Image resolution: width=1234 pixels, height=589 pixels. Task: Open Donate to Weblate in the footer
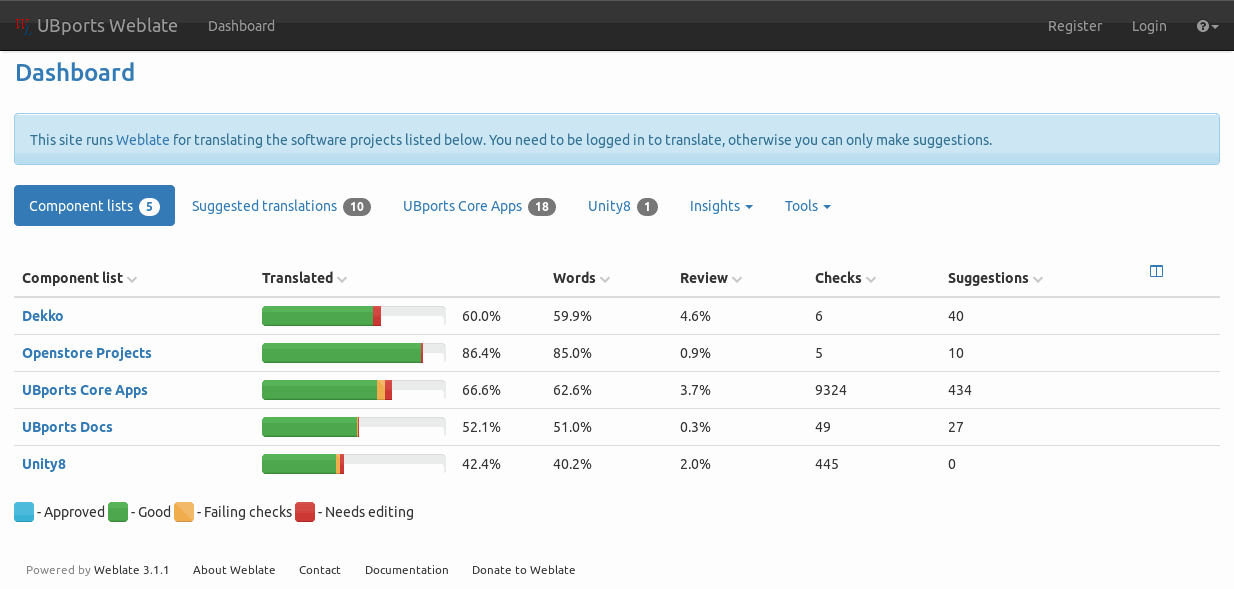(x=523, y=570)
